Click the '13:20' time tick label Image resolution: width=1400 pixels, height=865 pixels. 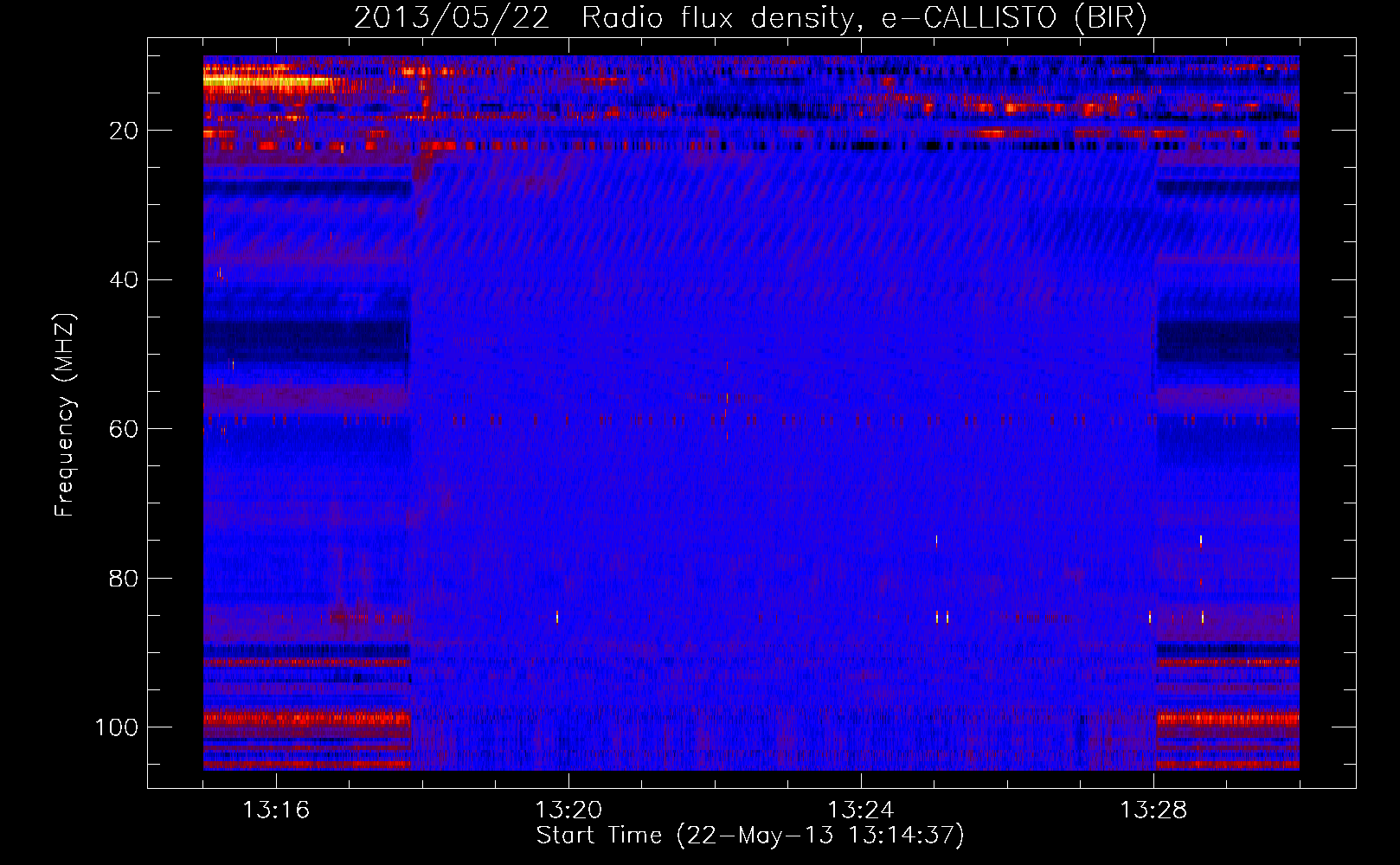coord(568,811)
